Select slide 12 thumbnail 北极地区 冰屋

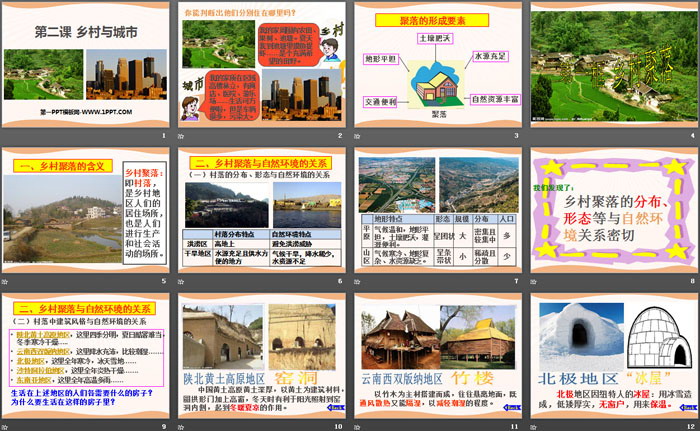pyautogui.click(x=614, y=356)
